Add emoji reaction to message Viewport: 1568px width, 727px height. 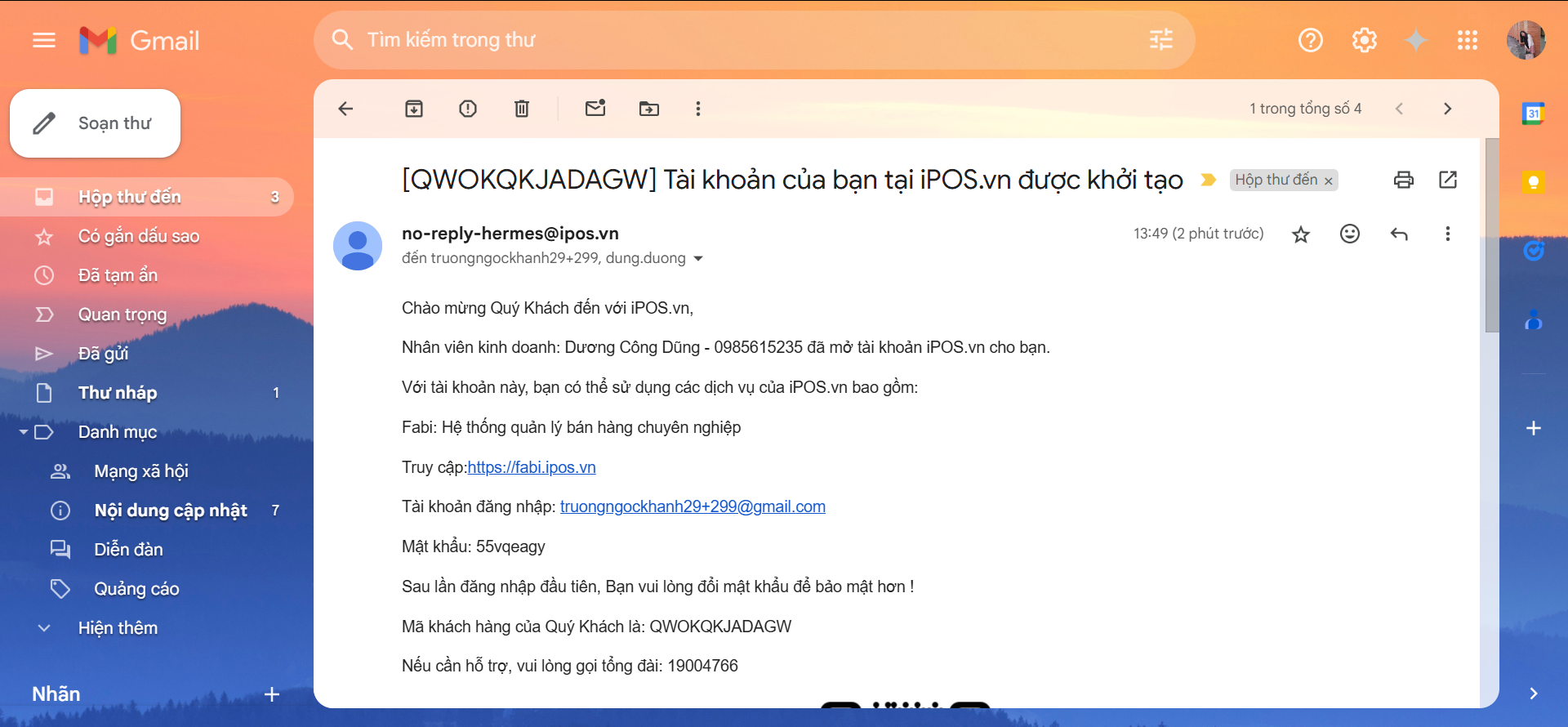tap(1350, 234)
